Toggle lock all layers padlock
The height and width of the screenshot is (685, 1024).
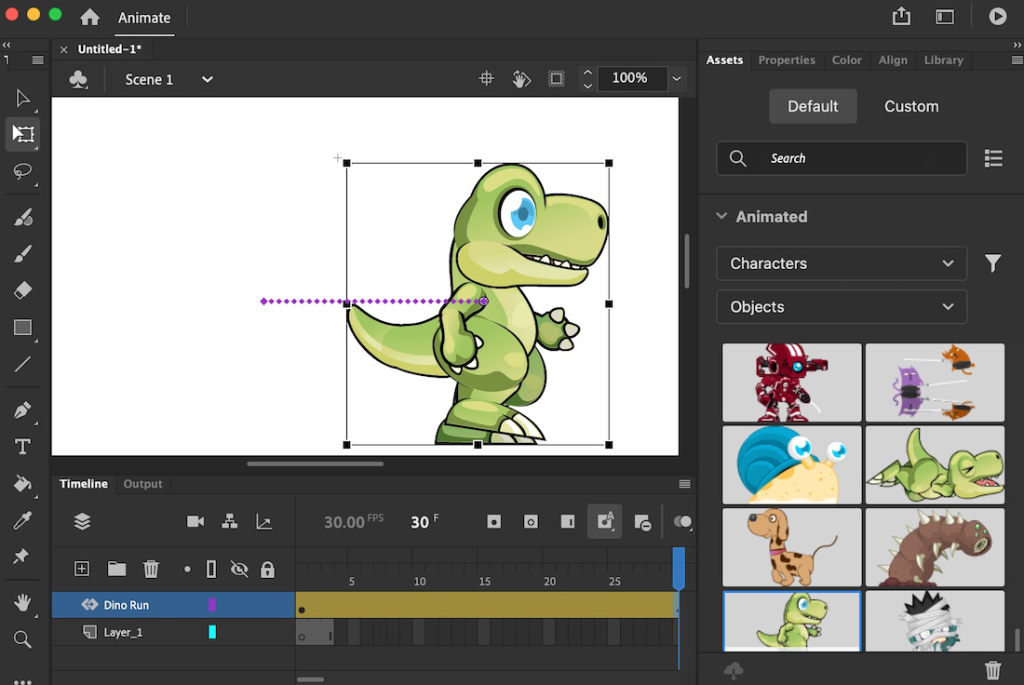click(x=267, y=569)
